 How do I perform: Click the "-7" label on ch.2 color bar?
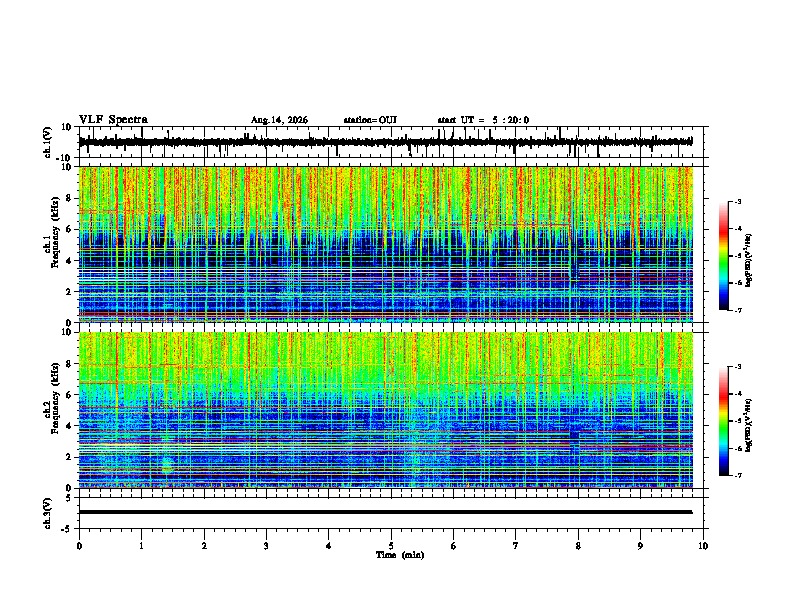[737, 476]
